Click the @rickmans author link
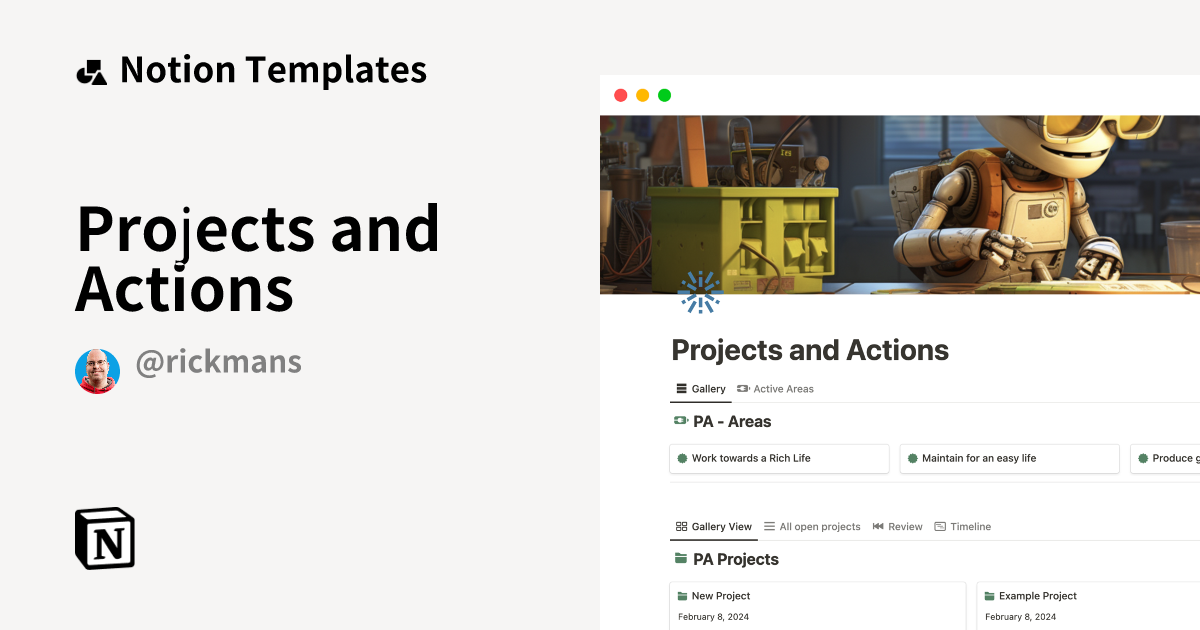Viewport: 1200px width, 630px height. (x=219, y=362)
